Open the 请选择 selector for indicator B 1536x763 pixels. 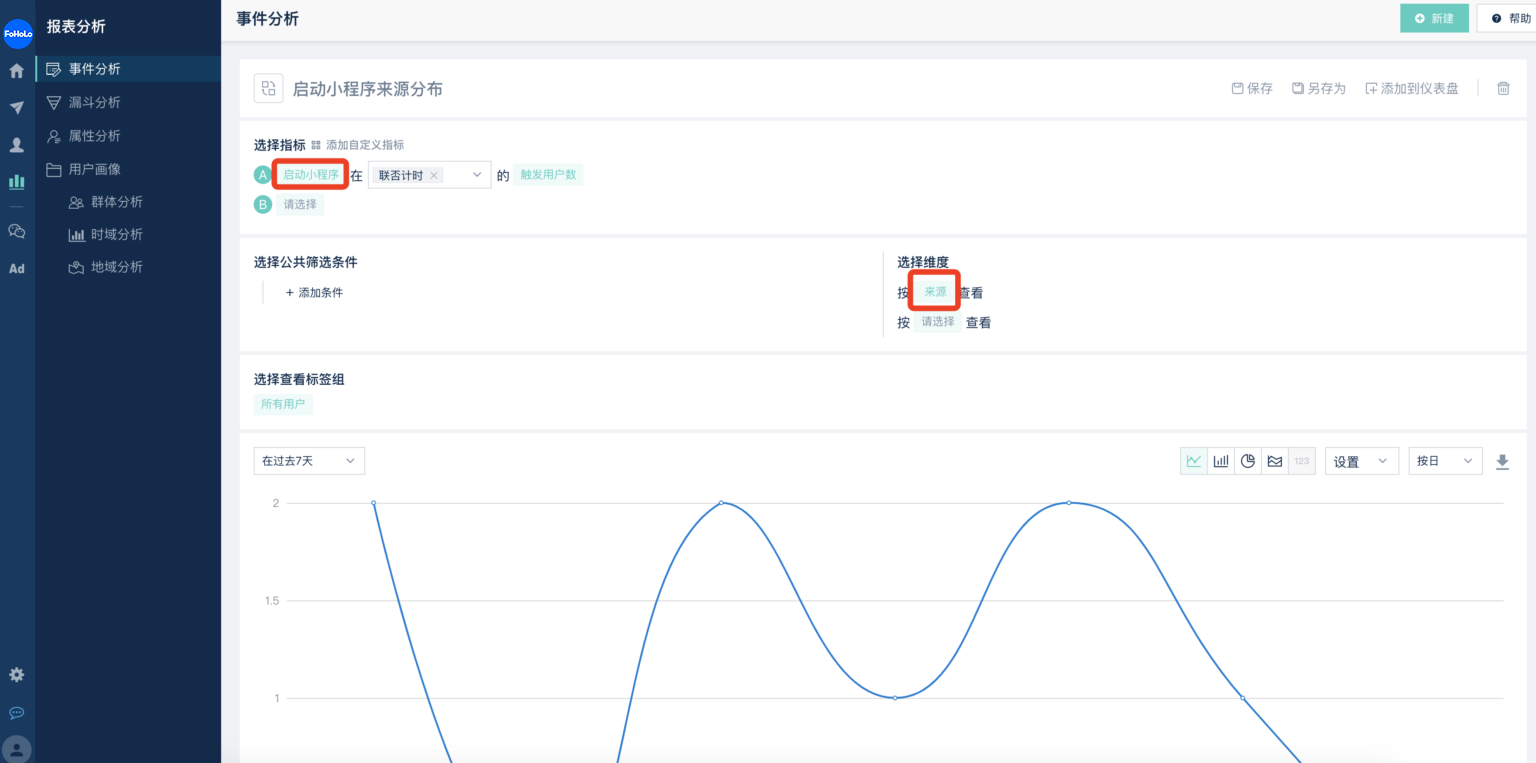click(x=300, y=205)
